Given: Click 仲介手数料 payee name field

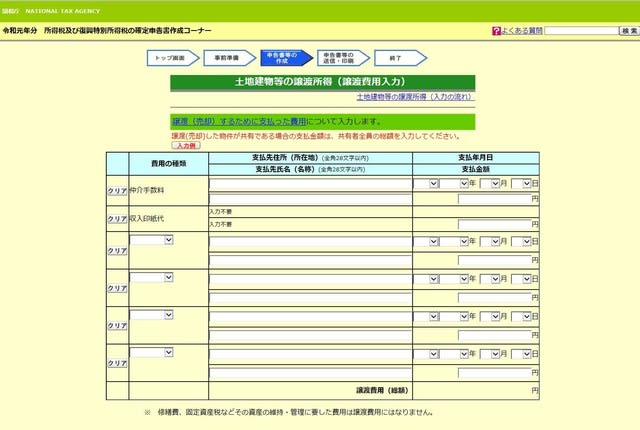Looking at the screenshot, I should (x=310, y=199).
